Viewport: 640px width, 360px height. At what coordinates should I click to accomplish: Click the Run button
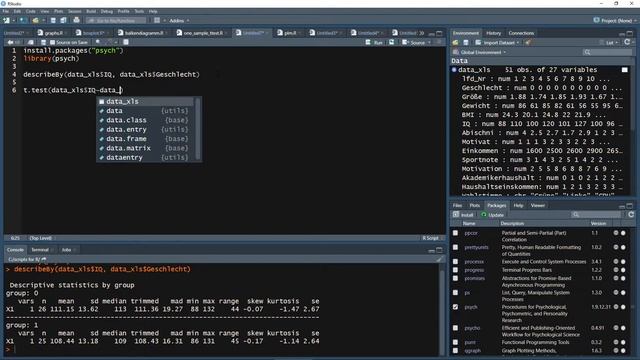tap(375, 42)
